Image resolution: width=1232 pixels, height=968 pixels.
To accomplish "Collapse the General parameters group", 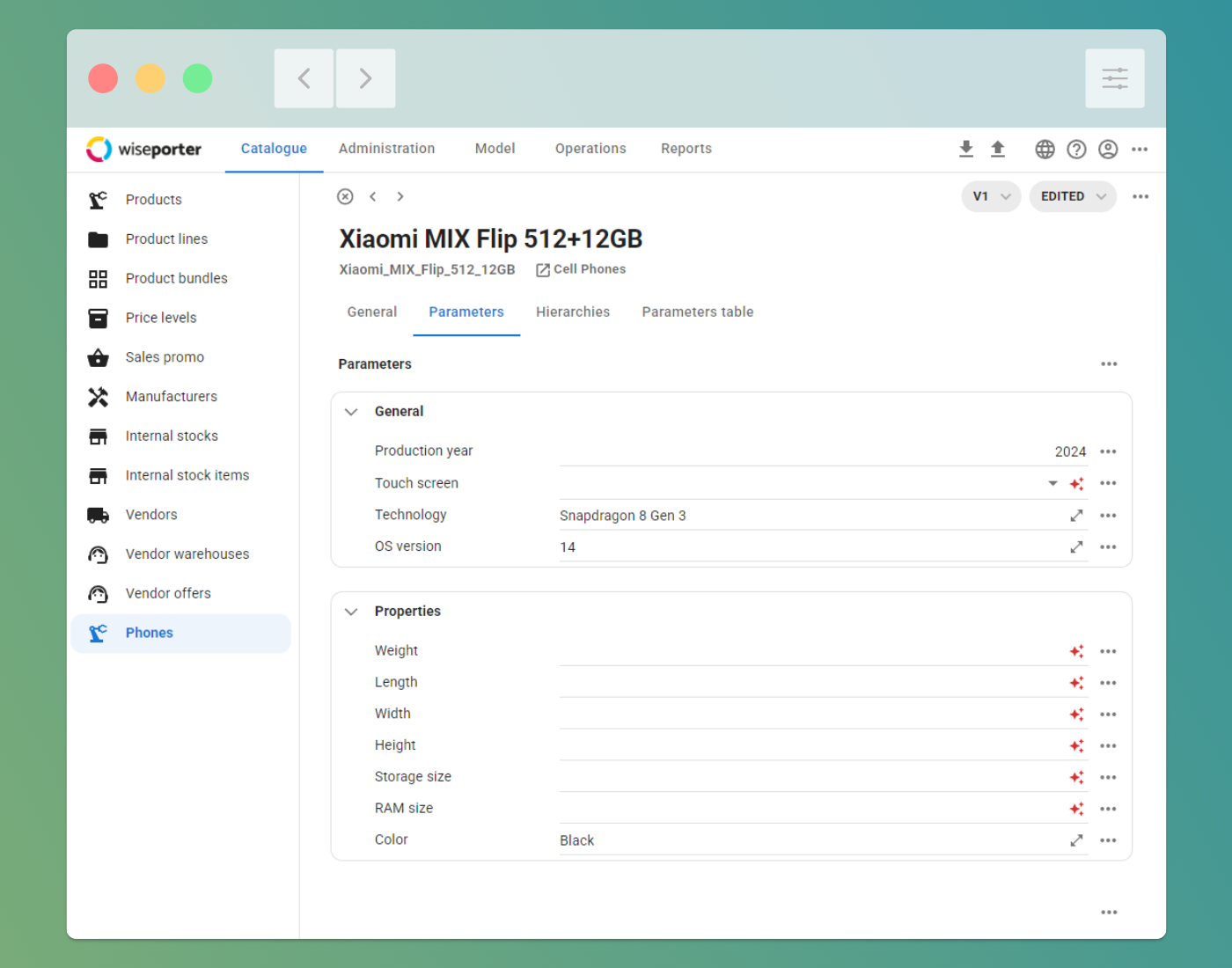I will pos(351,412).
